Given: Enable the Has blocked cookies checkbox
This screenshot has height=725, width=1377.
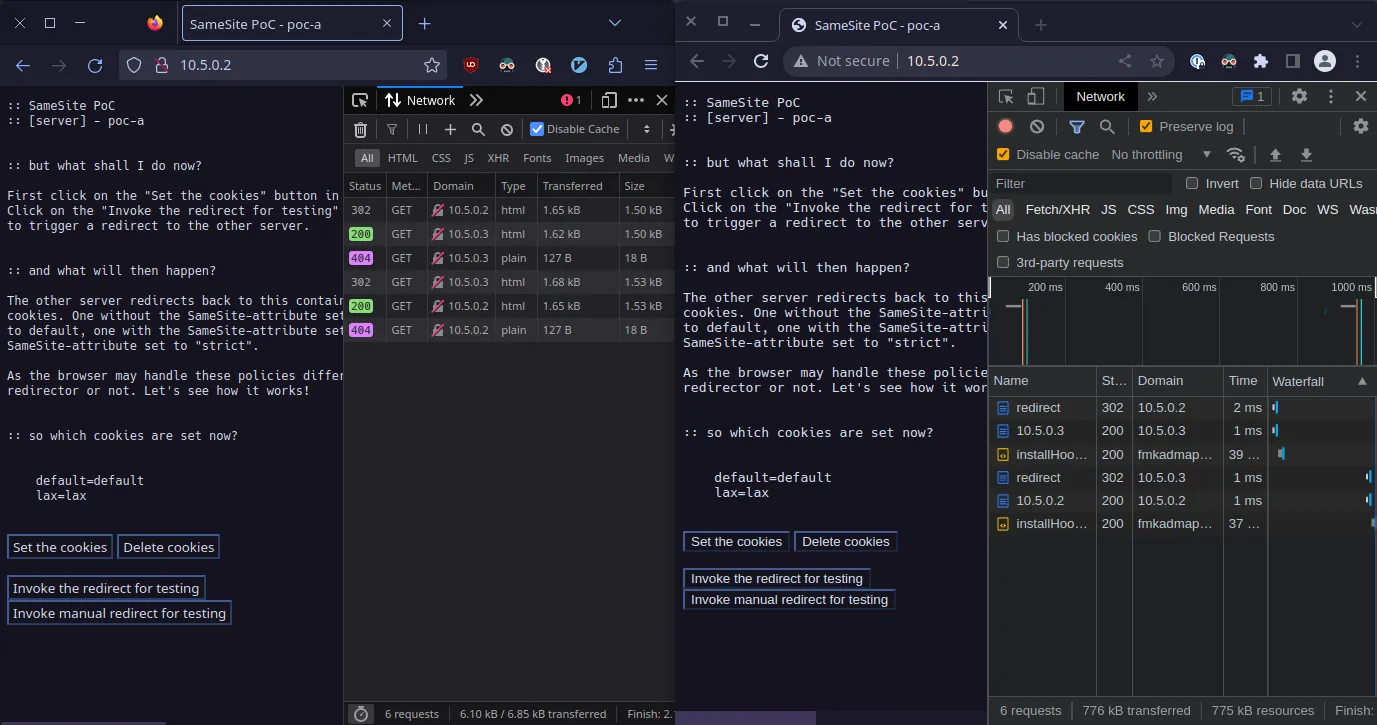Looking at the screenshot, I should click(x=1003, y=237).
